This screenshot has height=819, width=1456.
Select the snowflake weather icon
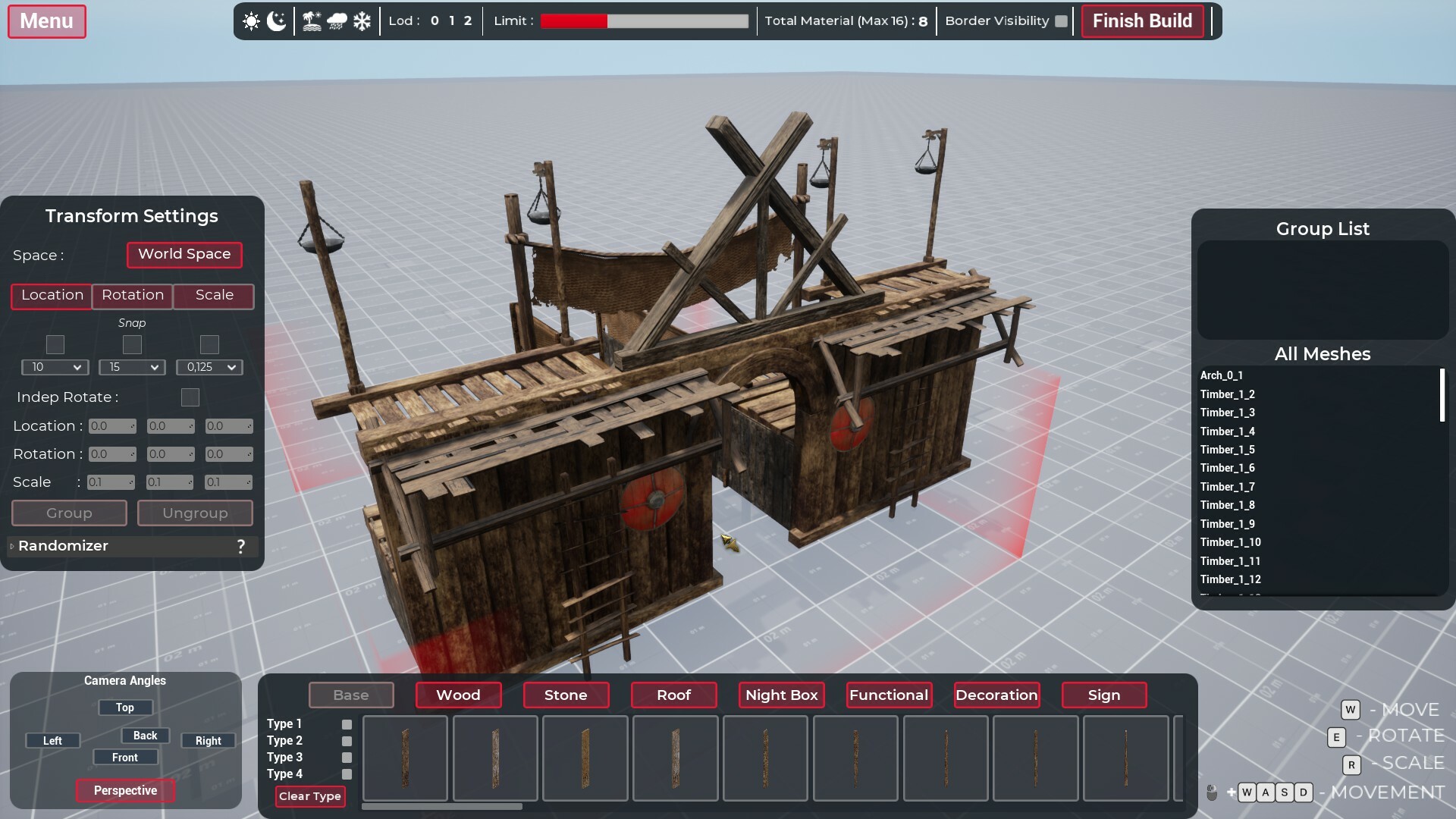coord(362,21)
